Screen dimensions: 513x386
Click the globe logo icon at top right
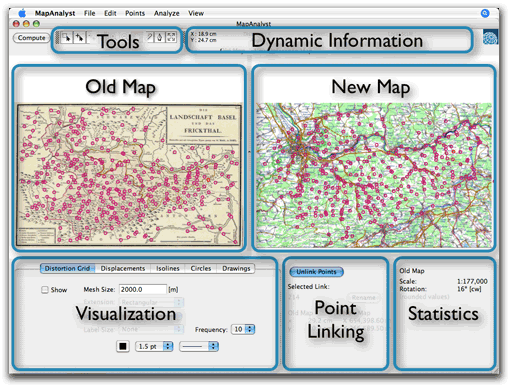point(490,37)
